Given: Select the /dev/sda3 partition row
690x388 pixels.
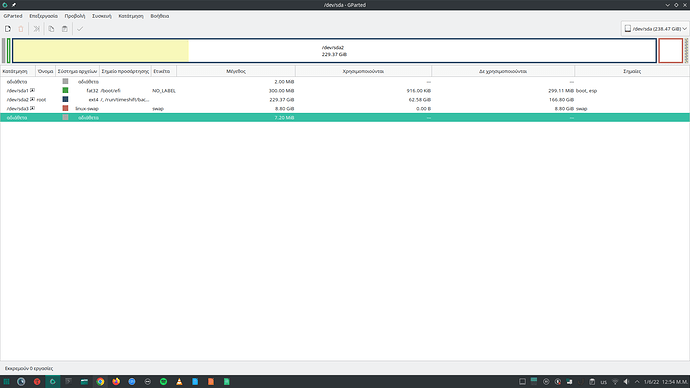Looking at the screenshot, I should coord(345,109).
